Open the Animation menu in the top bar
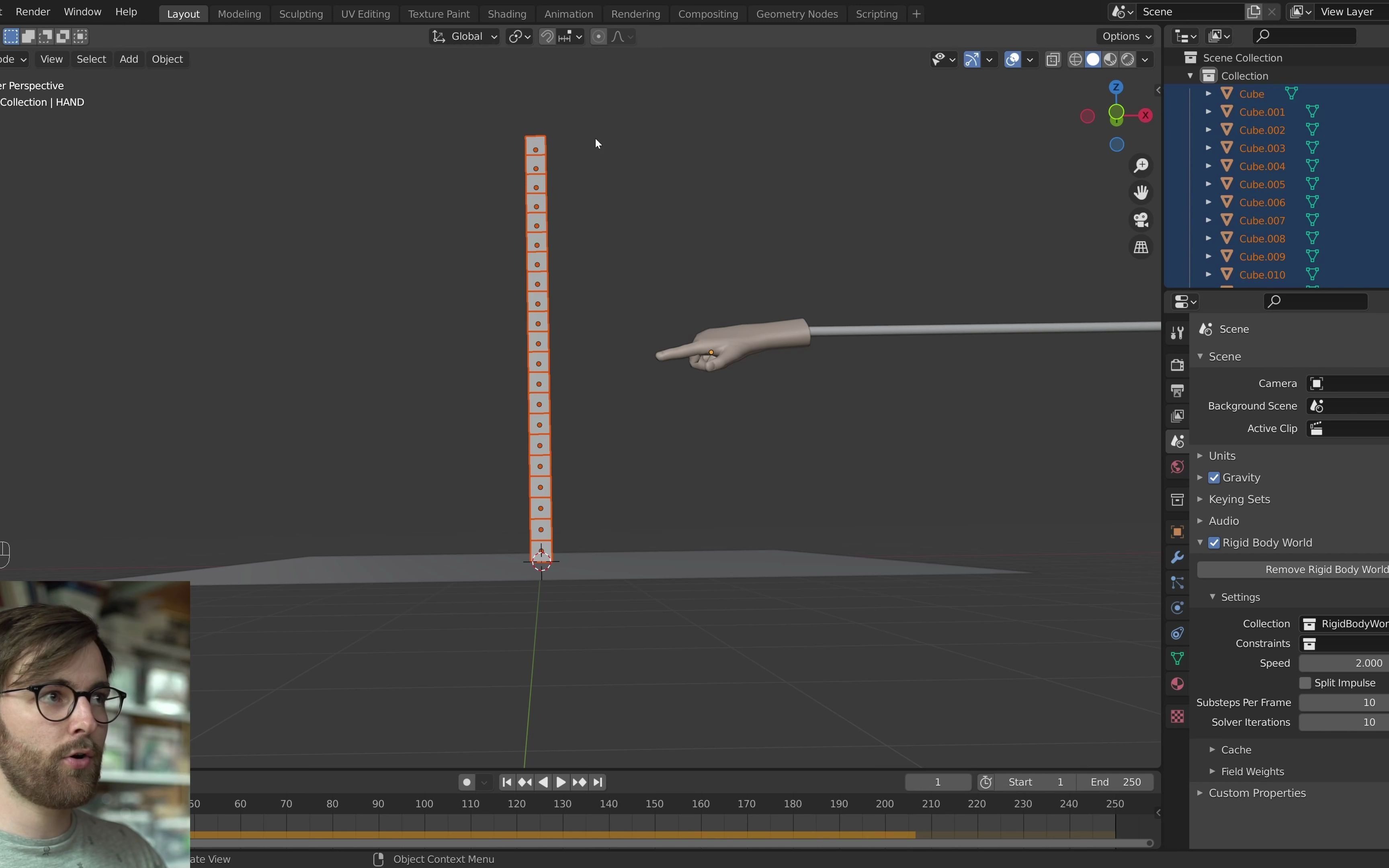1389x868 pixels. (568, 13)
